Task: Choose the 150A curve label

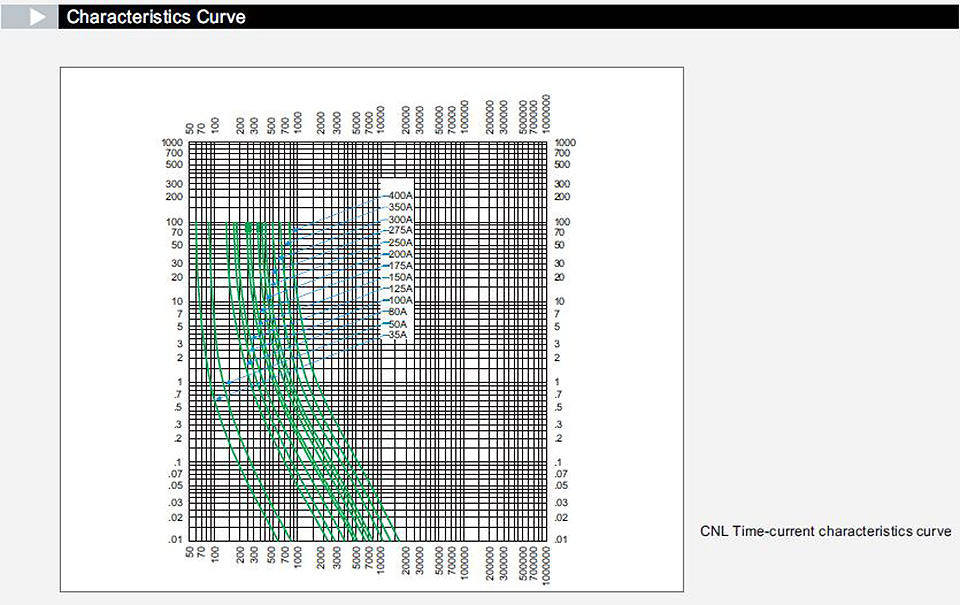Action: pos(401,277)
